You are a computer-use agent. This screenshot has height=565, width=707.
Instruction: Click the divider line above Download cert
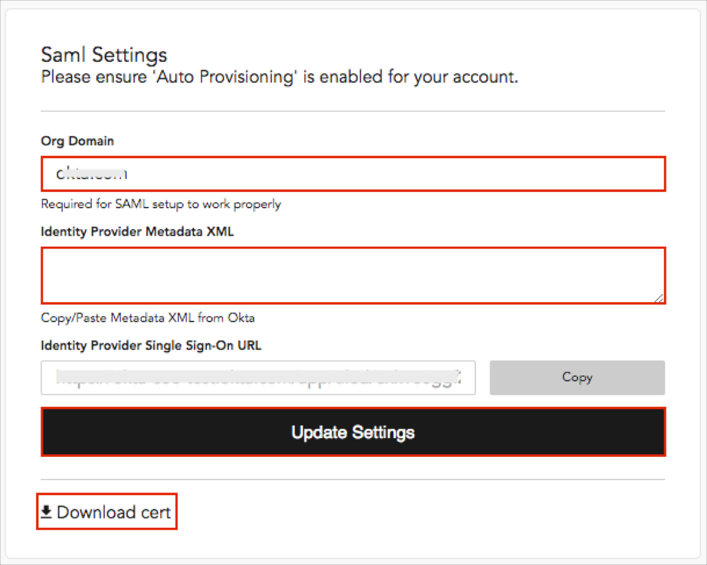click(352, 479)
